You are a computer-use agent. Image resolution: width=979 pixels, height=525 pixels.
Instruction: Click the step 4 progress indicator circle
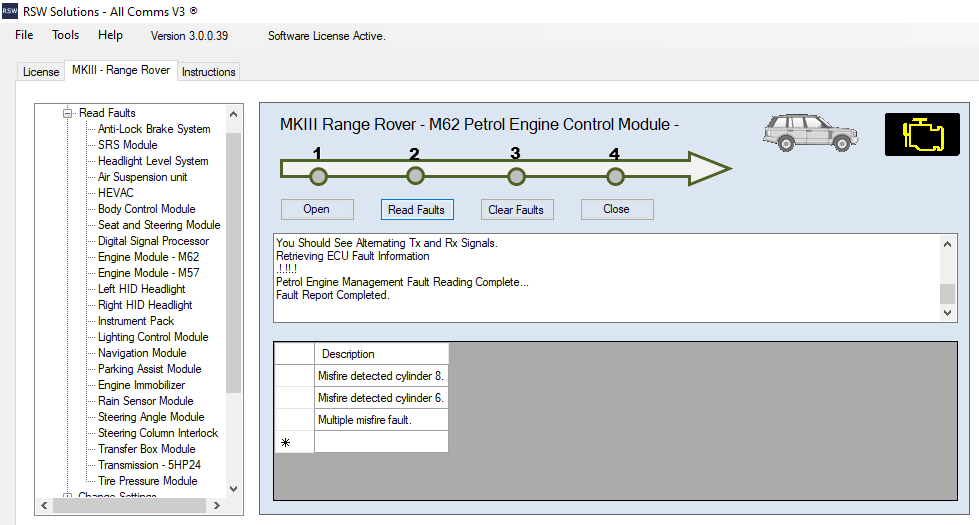pyautogui.click(x=615, y=177)
